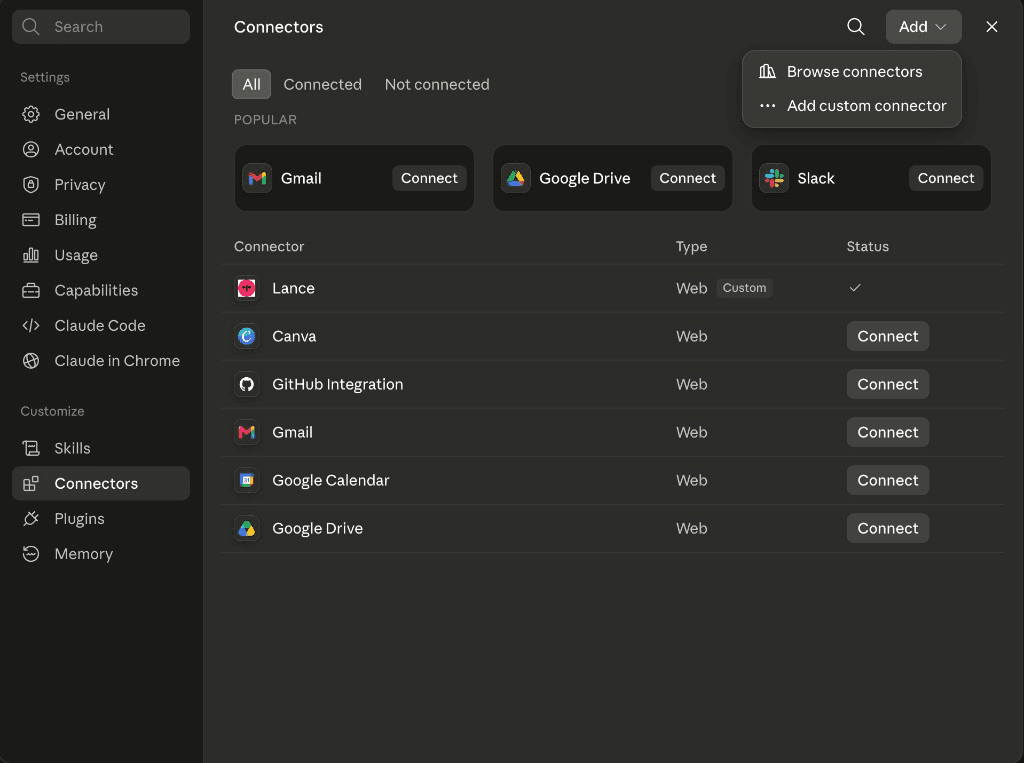This screenshot has width=1024, height=763.
Task: Click the Google Drive icon in connector list
Action: coord(247,528)
